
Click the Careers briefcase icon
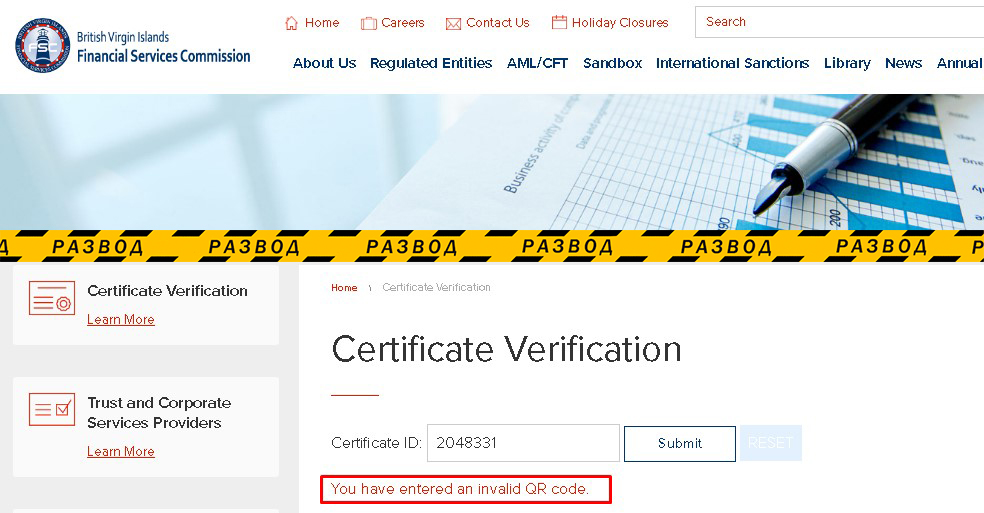click(368, 23)
